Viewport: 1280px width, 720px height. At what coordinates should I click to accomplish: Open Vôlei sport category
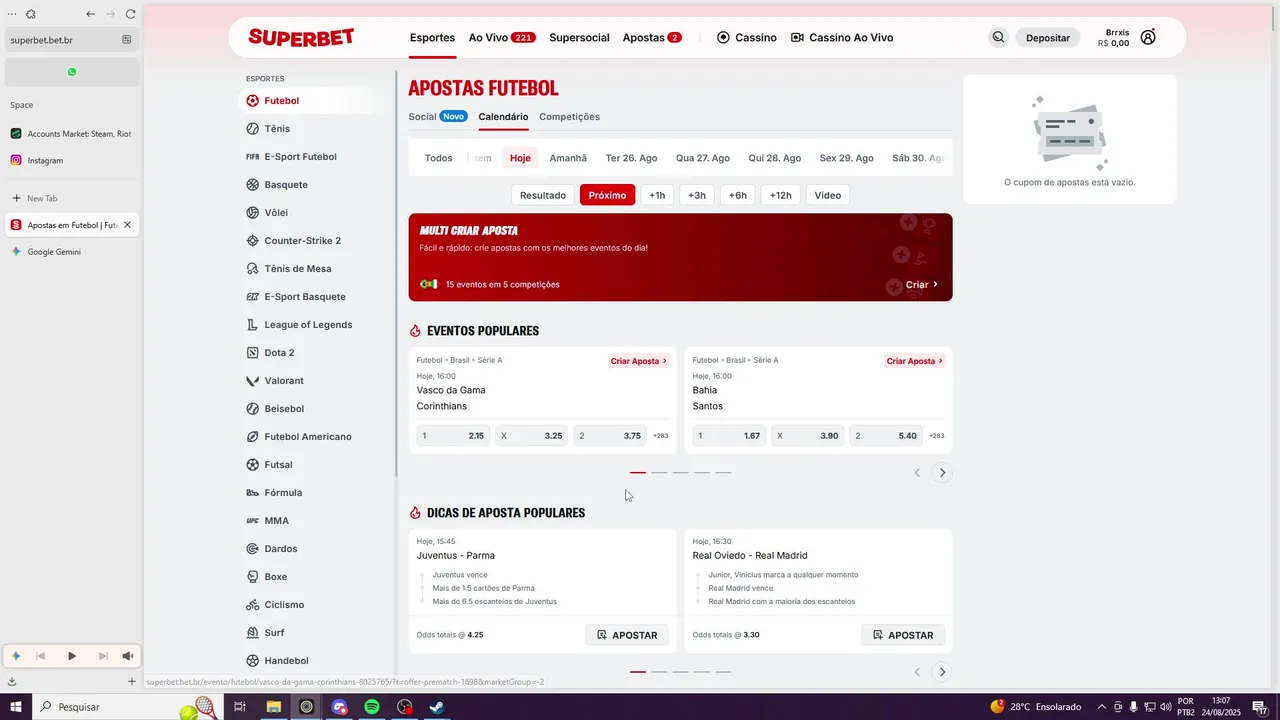(267, 213)
